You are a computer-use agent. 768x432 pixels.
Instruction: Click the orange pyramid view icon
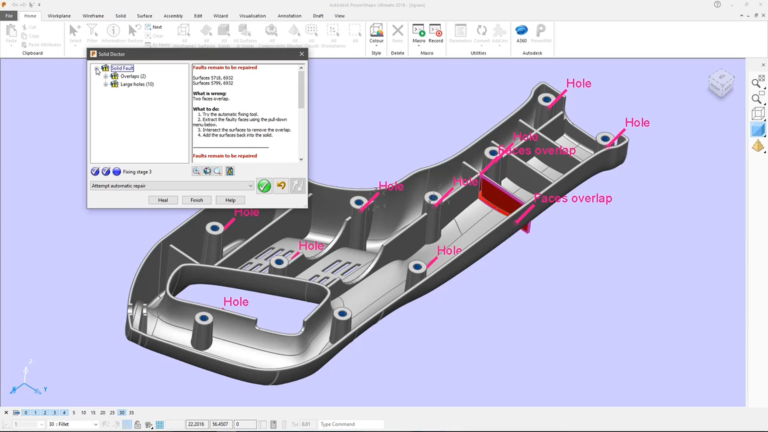758,146
